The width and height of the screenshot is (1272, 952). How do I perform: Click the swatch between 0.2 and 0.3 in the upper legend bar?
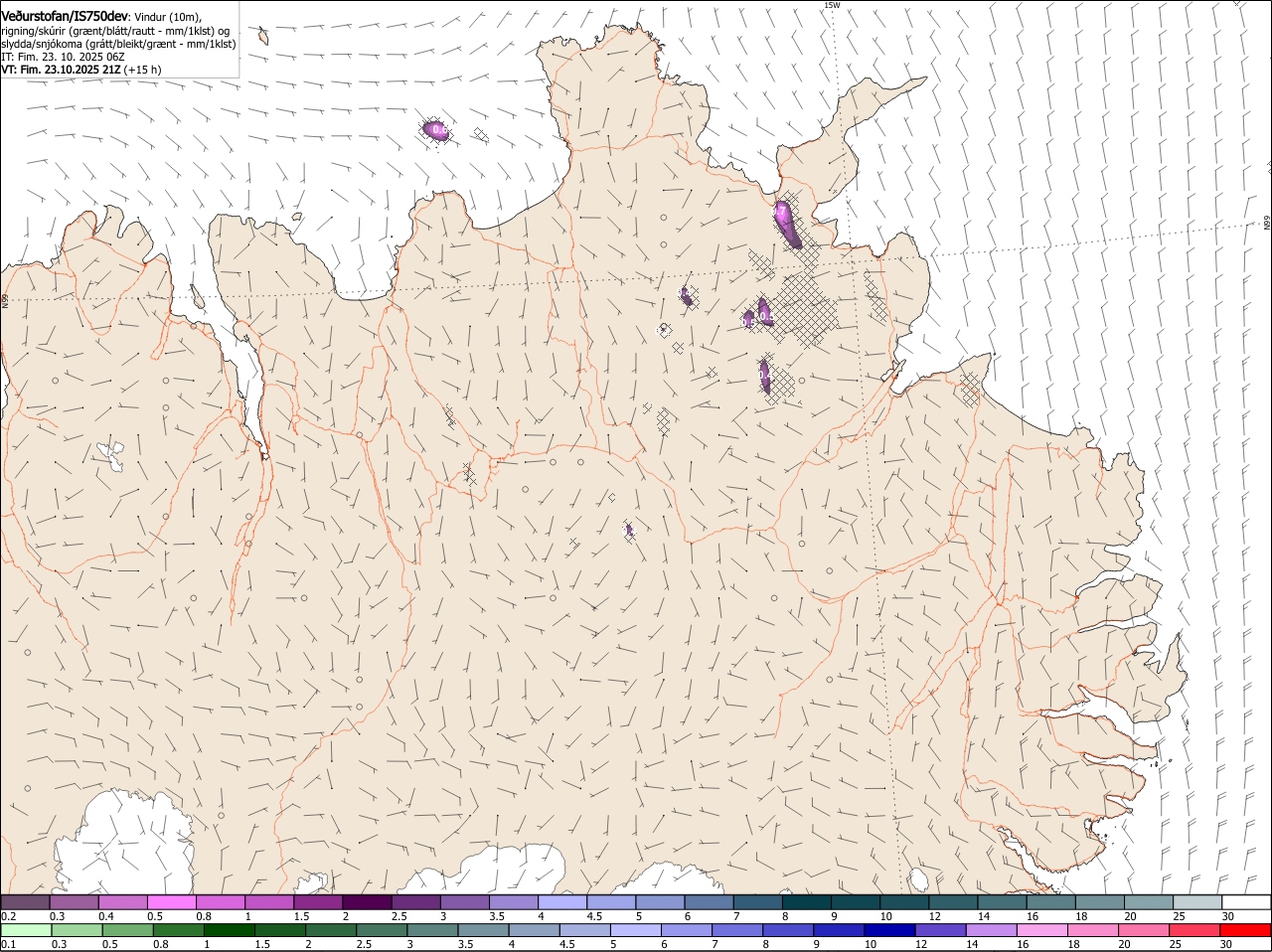click(25, 902)
